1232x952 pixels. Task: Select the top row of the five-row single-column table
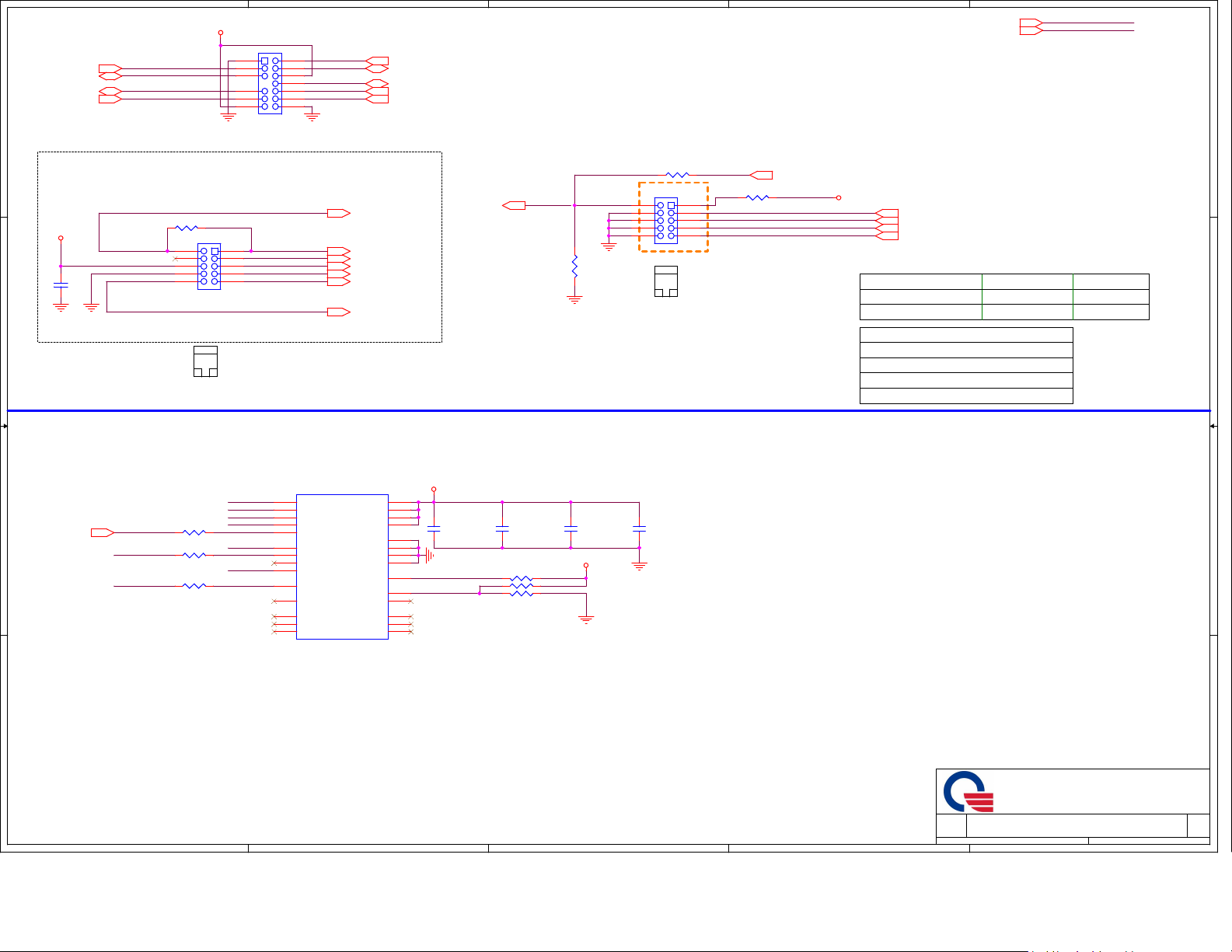(x=966, y=335)
